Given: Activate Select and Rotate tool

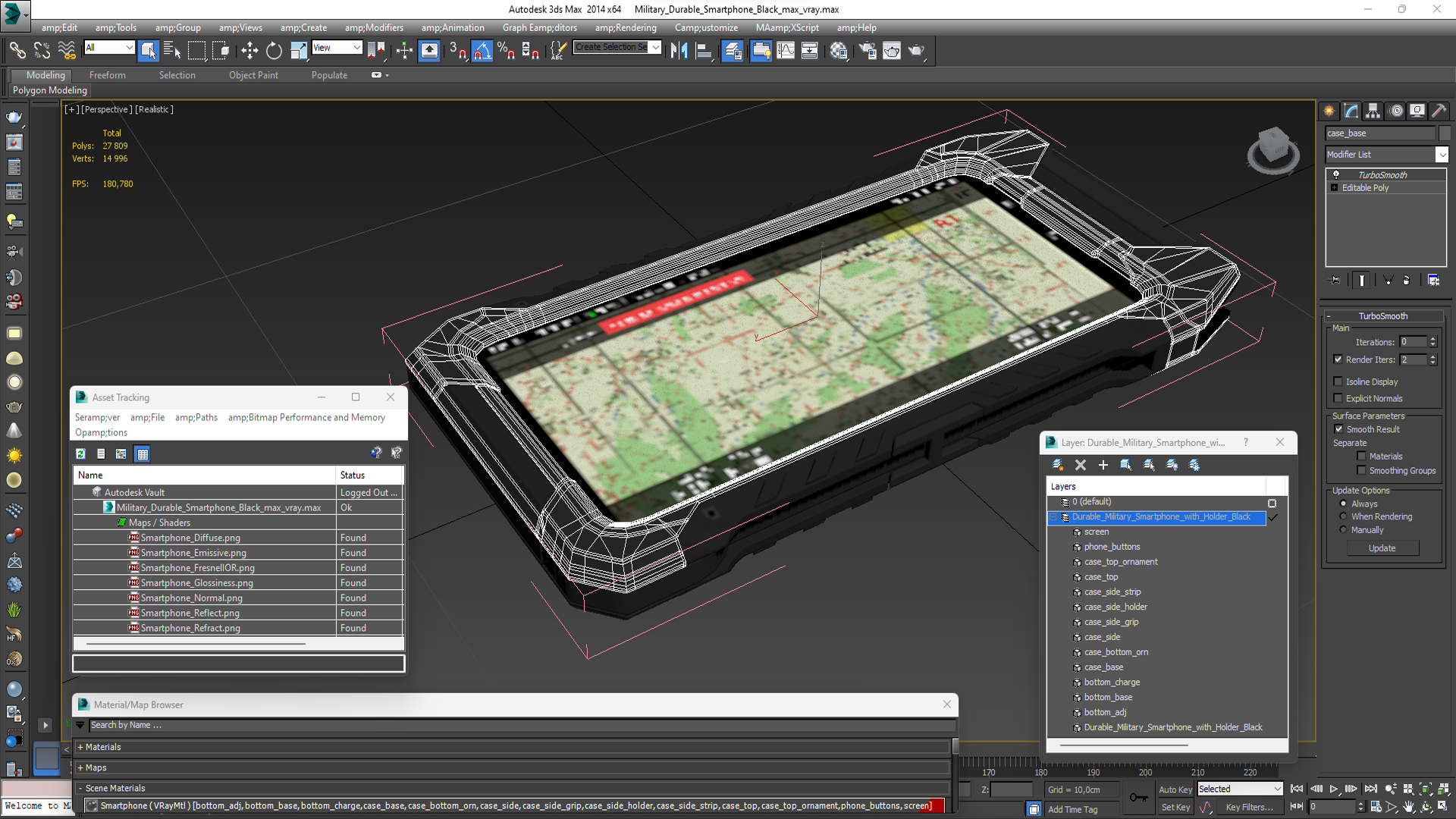Looking at the screenshot, I should click(x=274, y=50).
